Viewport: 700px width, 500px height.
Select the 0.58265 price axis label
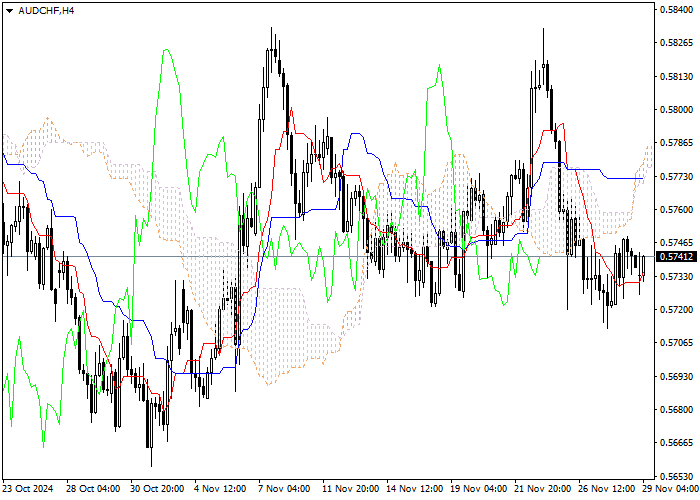pyautogui.click(x=676, y=43)
